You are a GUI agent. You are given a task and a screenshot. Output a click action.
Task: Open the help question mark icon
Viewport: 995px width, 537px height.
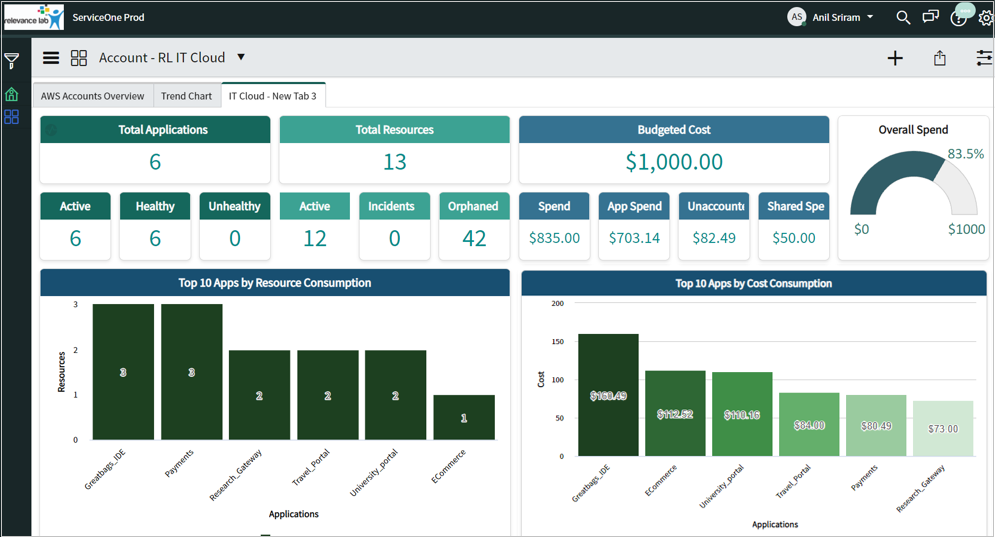958,18
